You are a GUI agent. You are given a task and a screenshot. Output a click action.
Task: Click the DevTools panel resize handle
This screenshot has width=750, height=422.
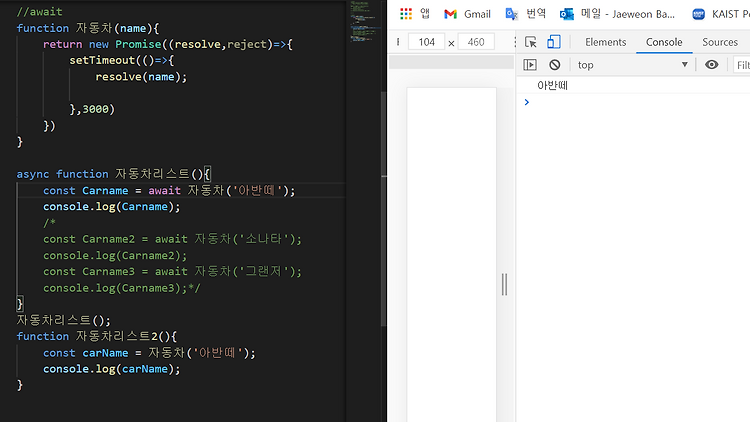(x=504, y=284)
